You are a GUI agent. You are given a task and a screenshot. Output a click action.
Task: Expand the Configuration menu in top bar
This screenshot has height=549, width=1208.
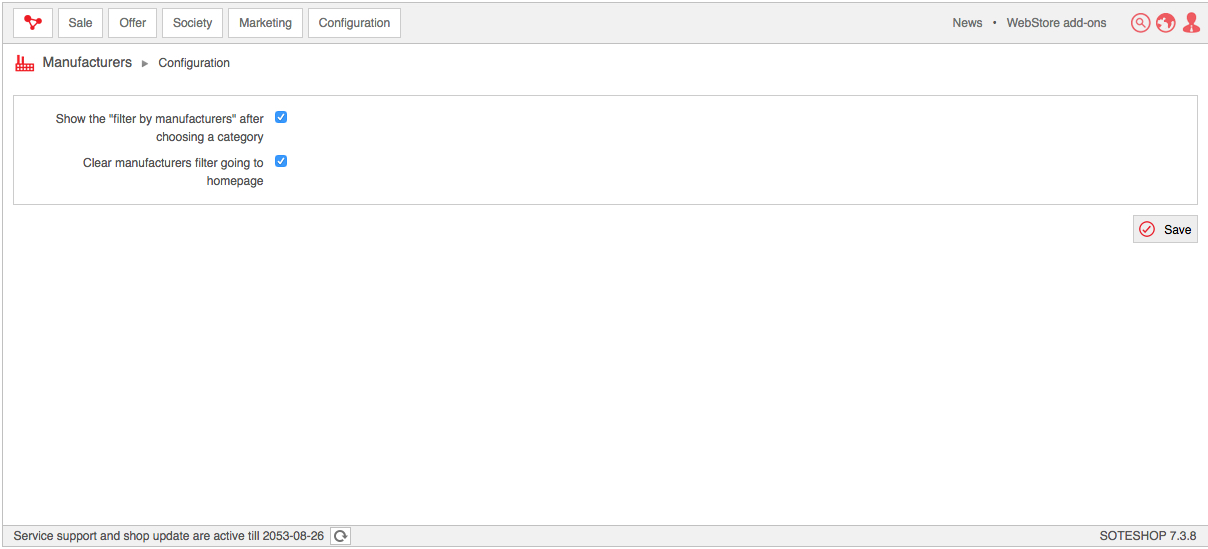tap(354, 23)
